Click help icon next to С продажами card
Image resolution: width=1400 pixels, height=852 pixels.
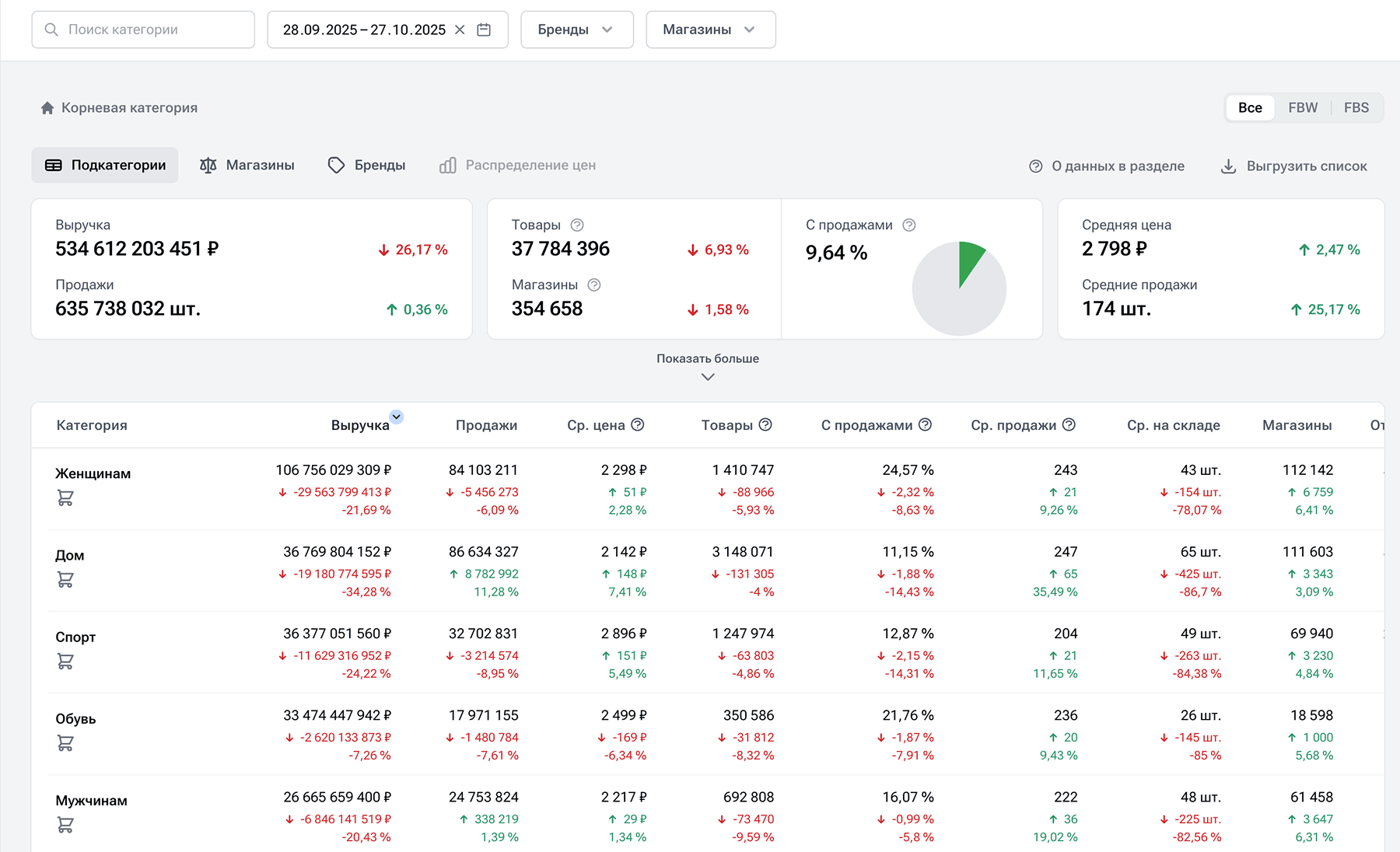908,225
